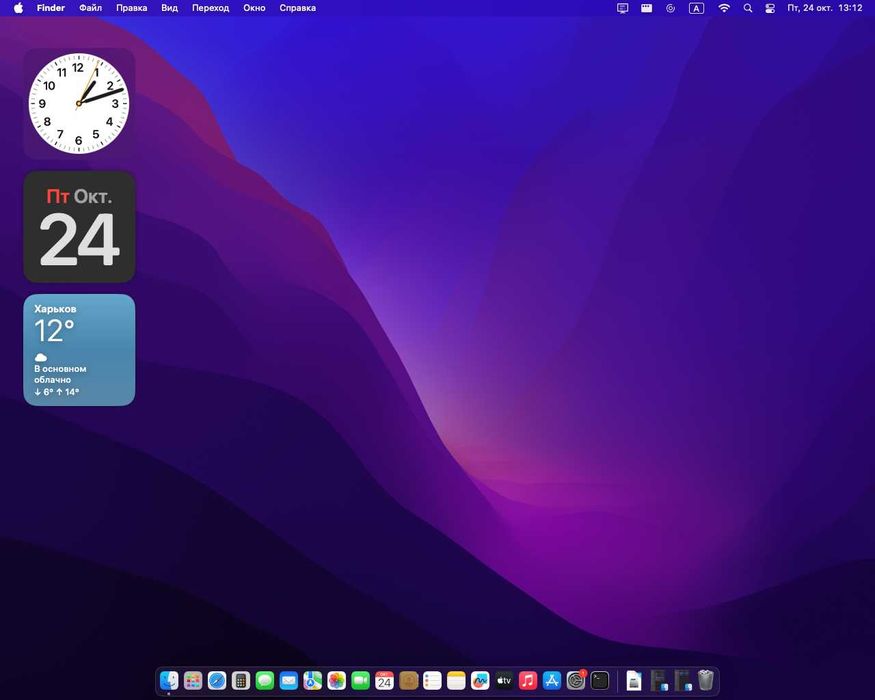Open the document file icon right of Terminal
Viewport: 875px width, 700px height.
coord(634,680)
